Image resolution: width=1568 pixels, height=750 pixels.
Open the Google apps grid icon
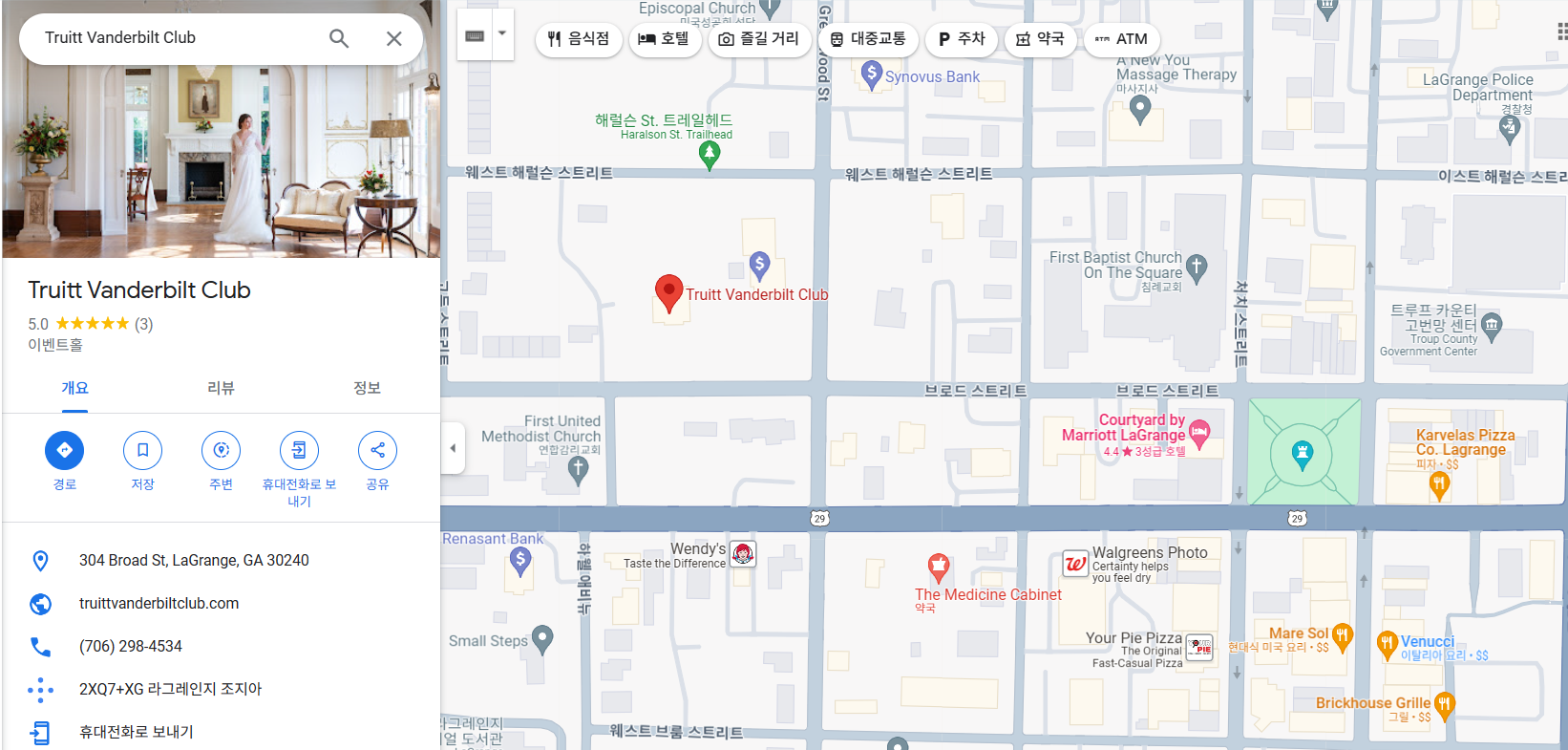point(1561,32)
